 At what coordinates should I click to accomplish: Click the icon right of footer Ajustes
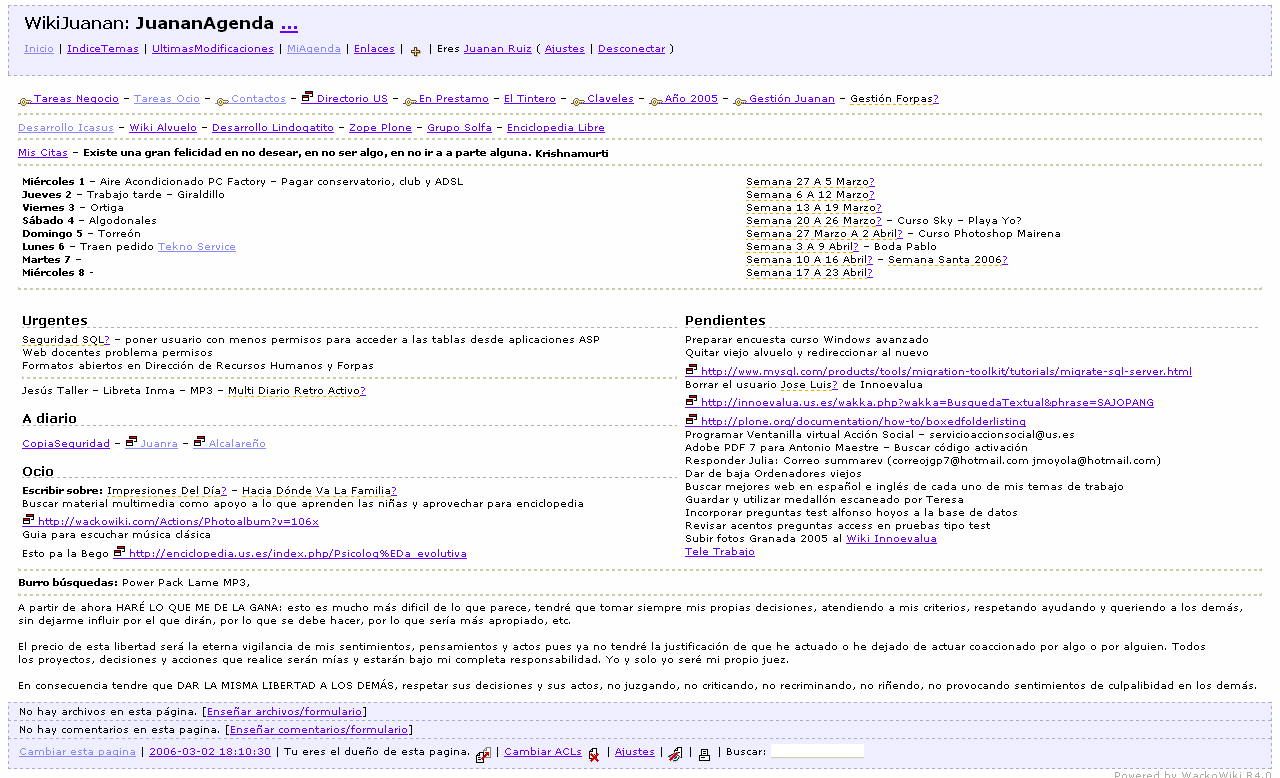pyautogui.click(x=676, y=755)
